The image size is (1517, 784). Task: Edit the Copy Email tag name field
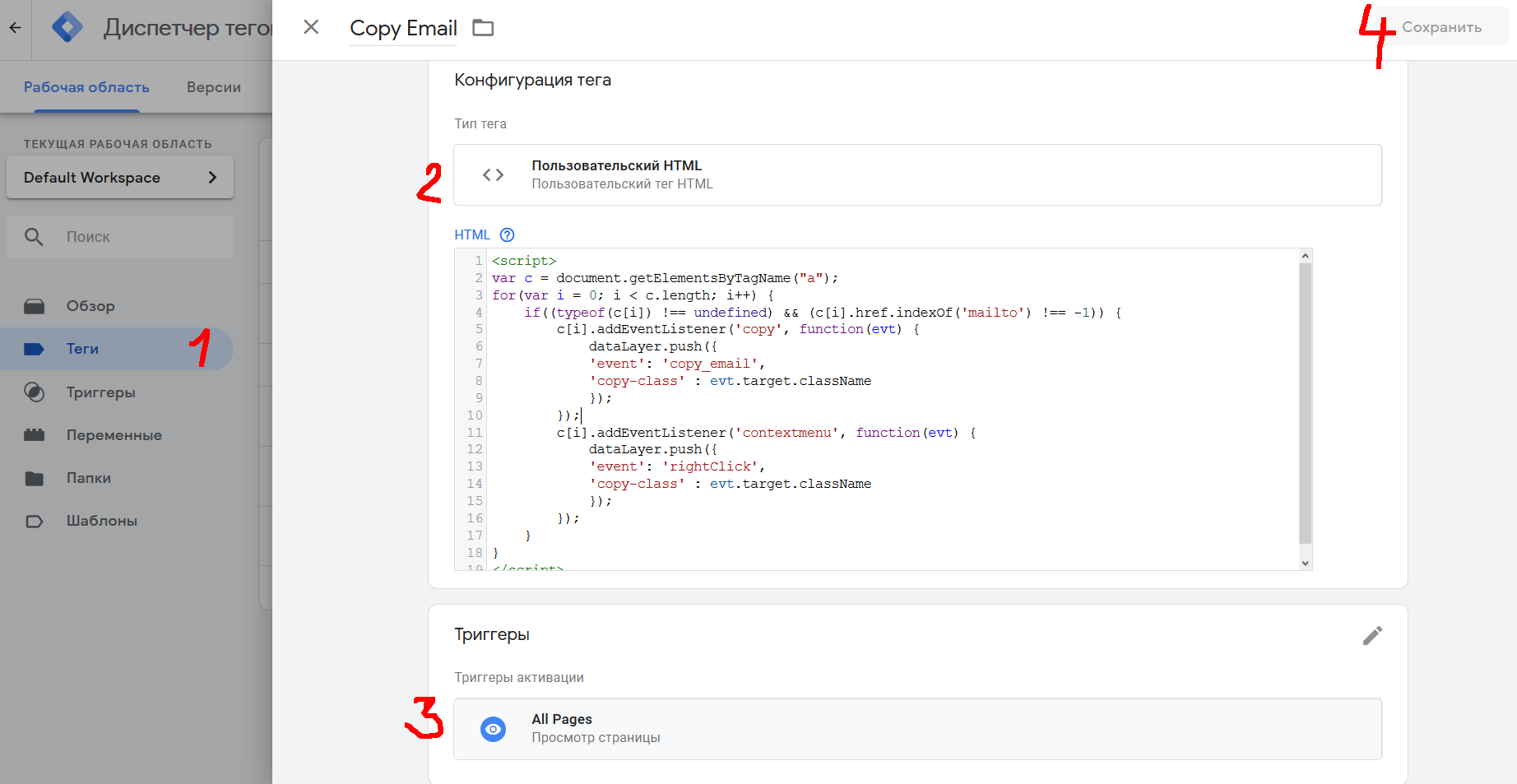point(403,29)
